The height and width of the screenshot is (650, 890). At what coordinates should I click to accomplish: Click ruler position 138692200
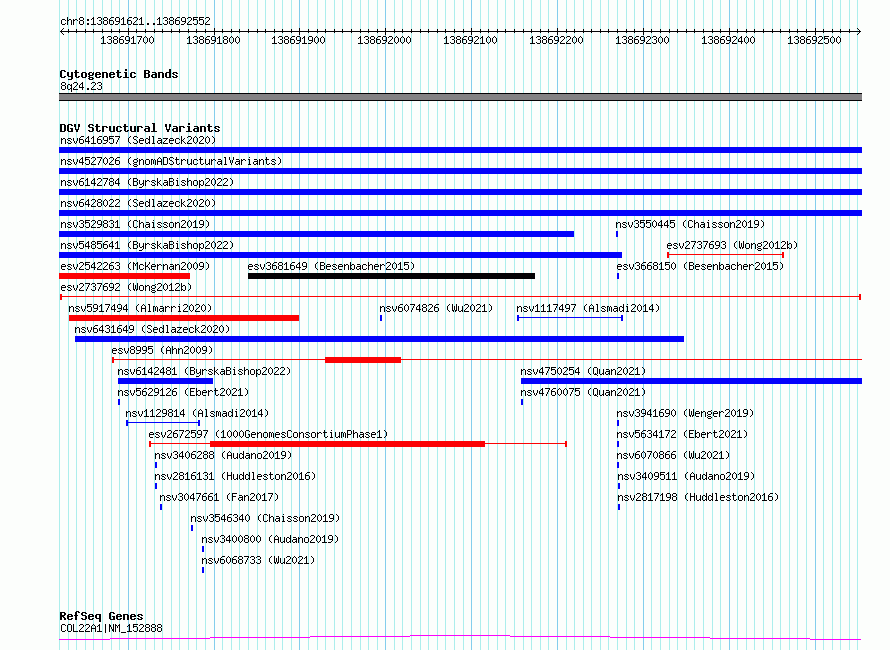click(556, 40)
